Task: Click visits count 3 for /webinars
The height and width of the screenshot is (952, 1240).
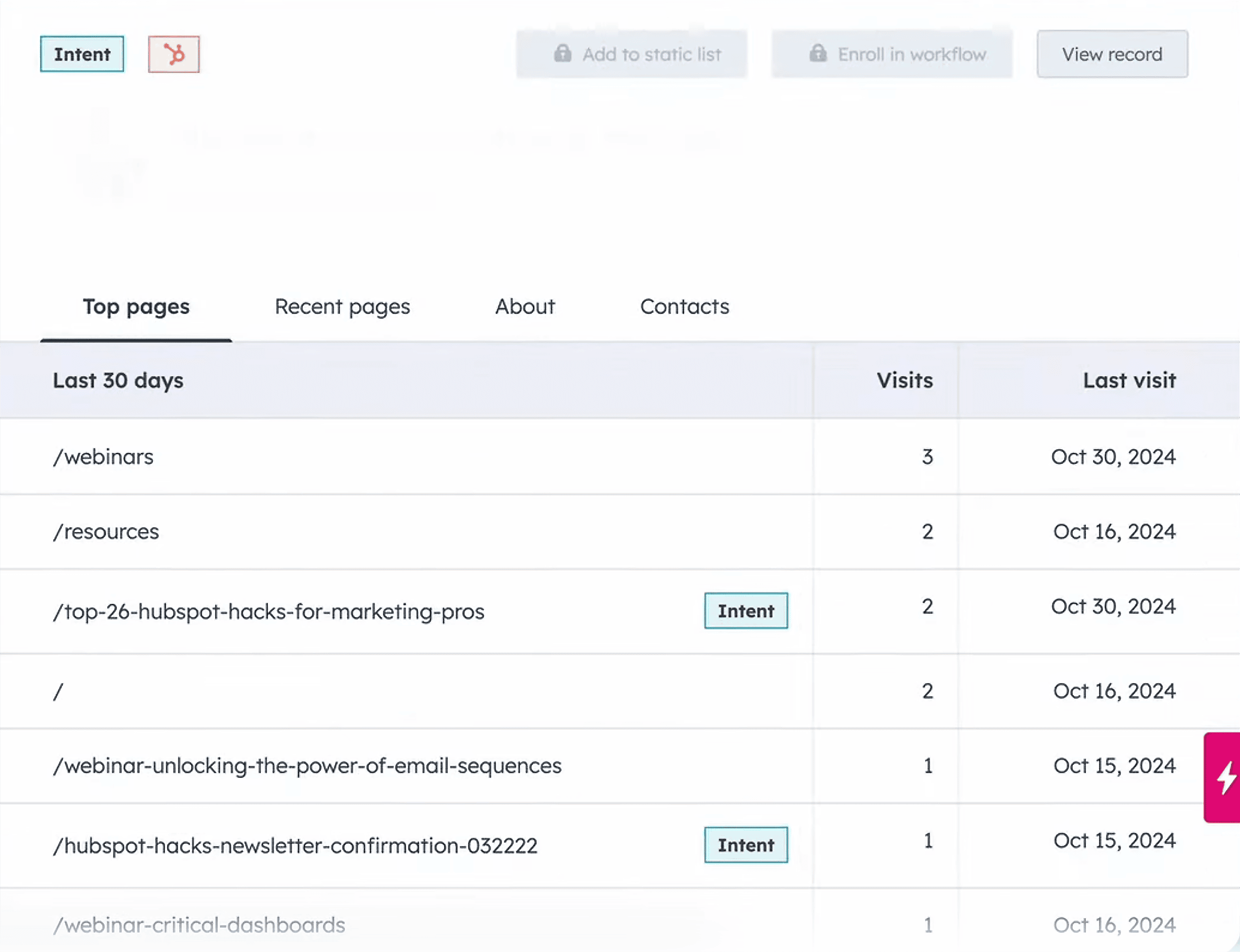Action: (928, 457)
